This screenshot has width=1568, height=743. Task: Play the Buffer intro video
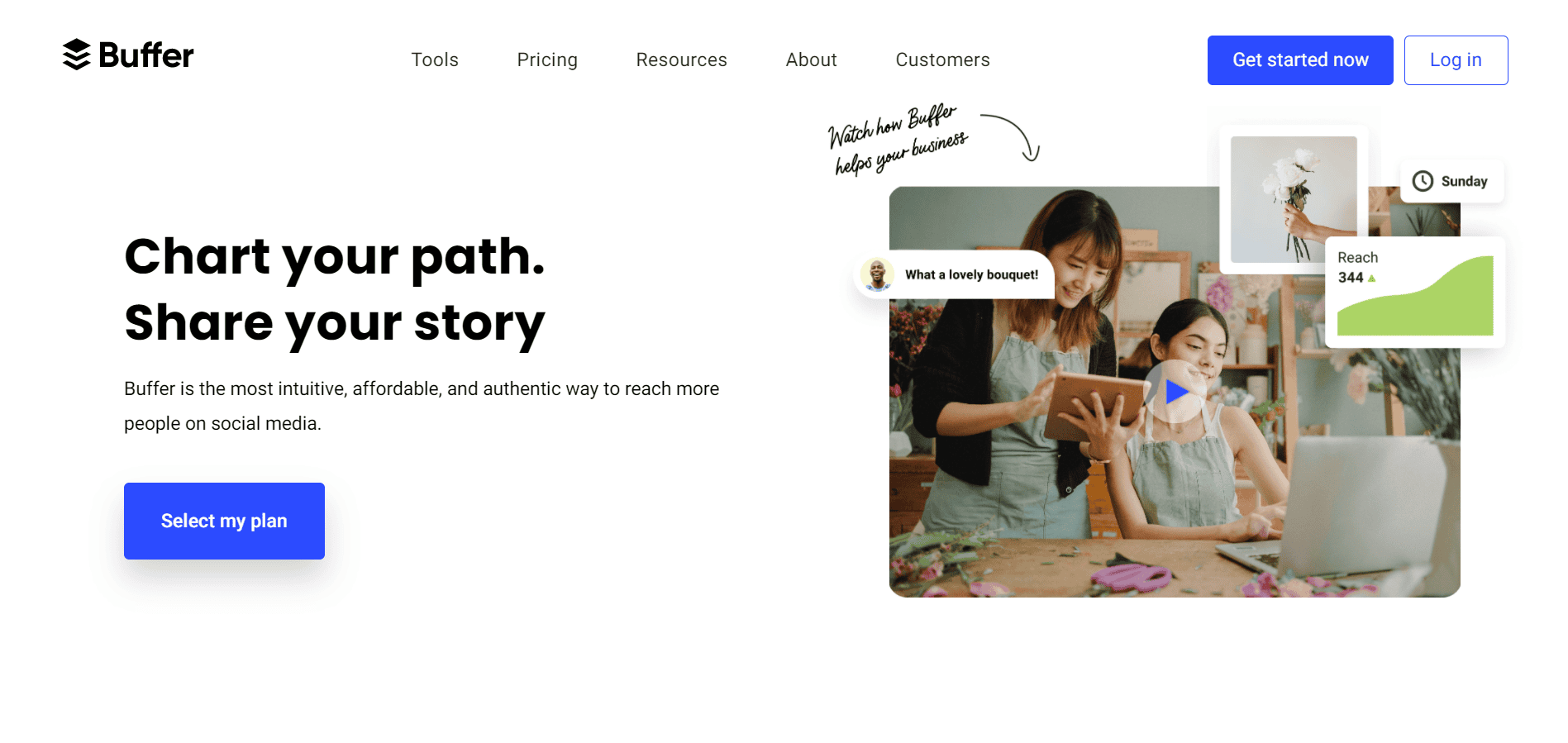pos(1175,392)
